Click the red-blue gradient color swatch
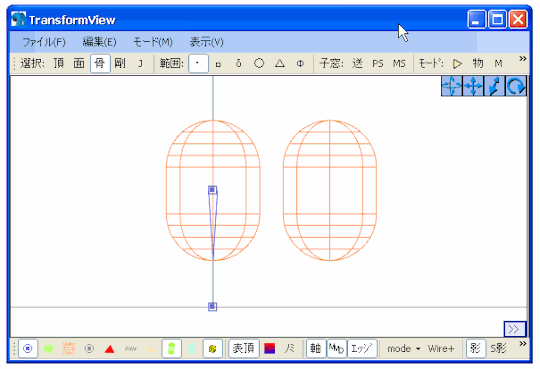The height and width of the screenshot is (369, 540). pos(269,349)
